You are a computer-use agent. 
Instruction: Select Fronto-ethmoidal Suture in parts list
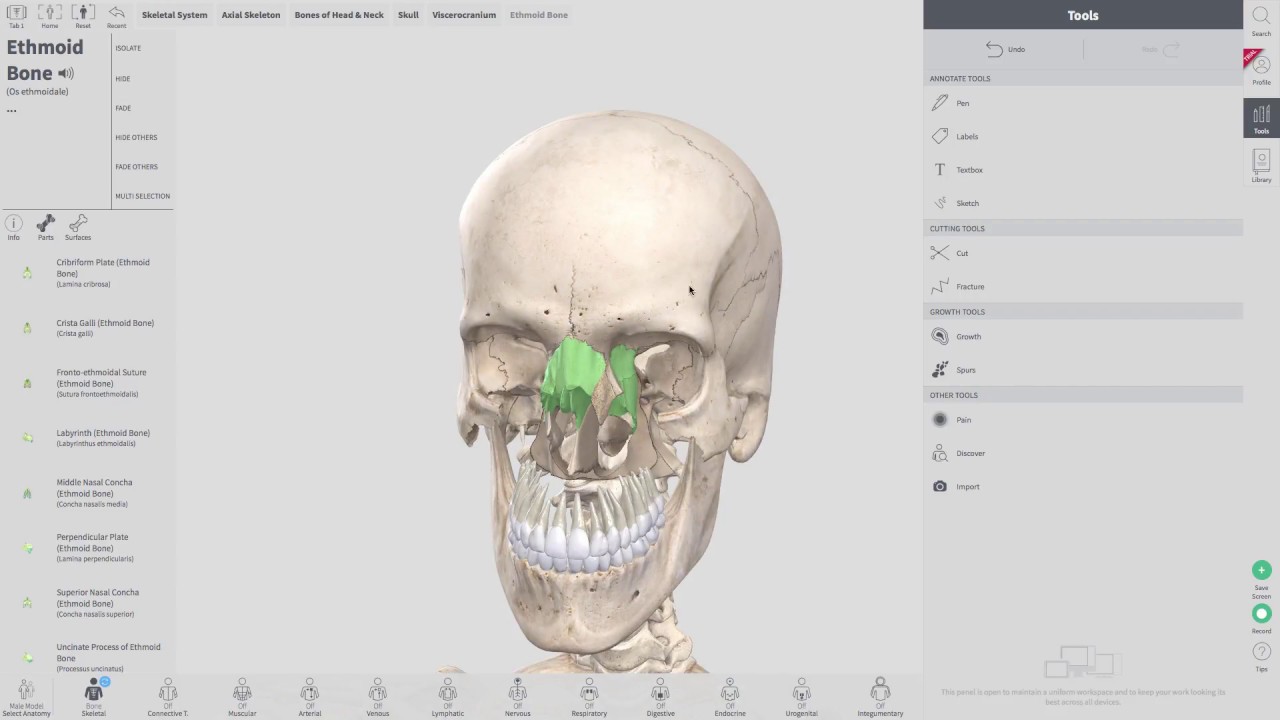coord(88,383)
